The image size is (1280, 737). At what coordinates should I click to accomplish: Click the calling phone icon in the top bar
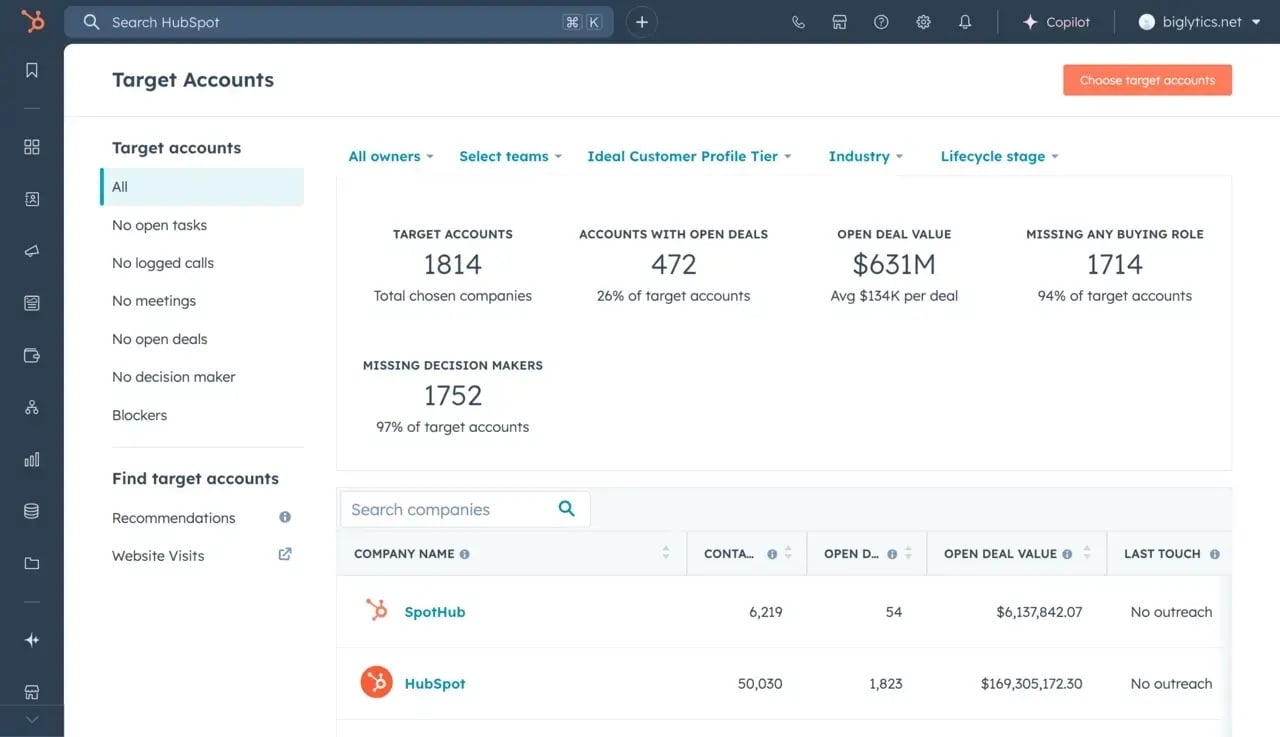[x=797, y=21]
